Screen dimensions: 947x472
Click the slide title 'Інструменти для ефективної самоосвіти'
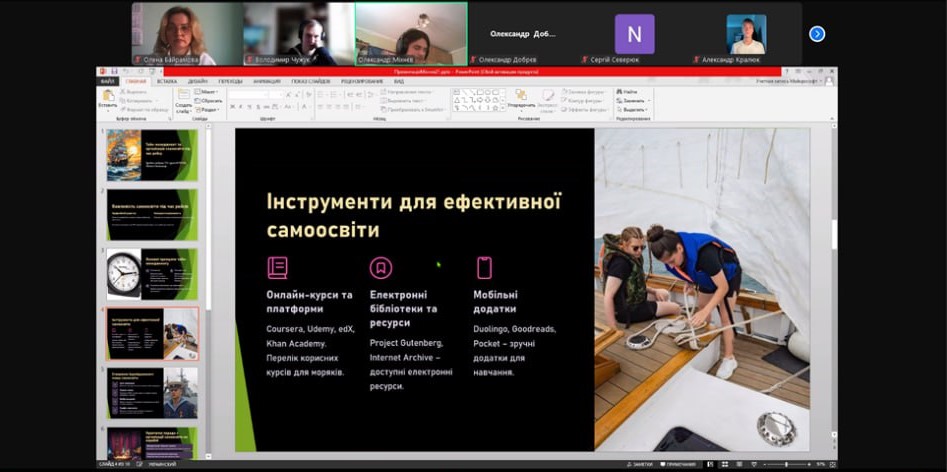[414, 215]
